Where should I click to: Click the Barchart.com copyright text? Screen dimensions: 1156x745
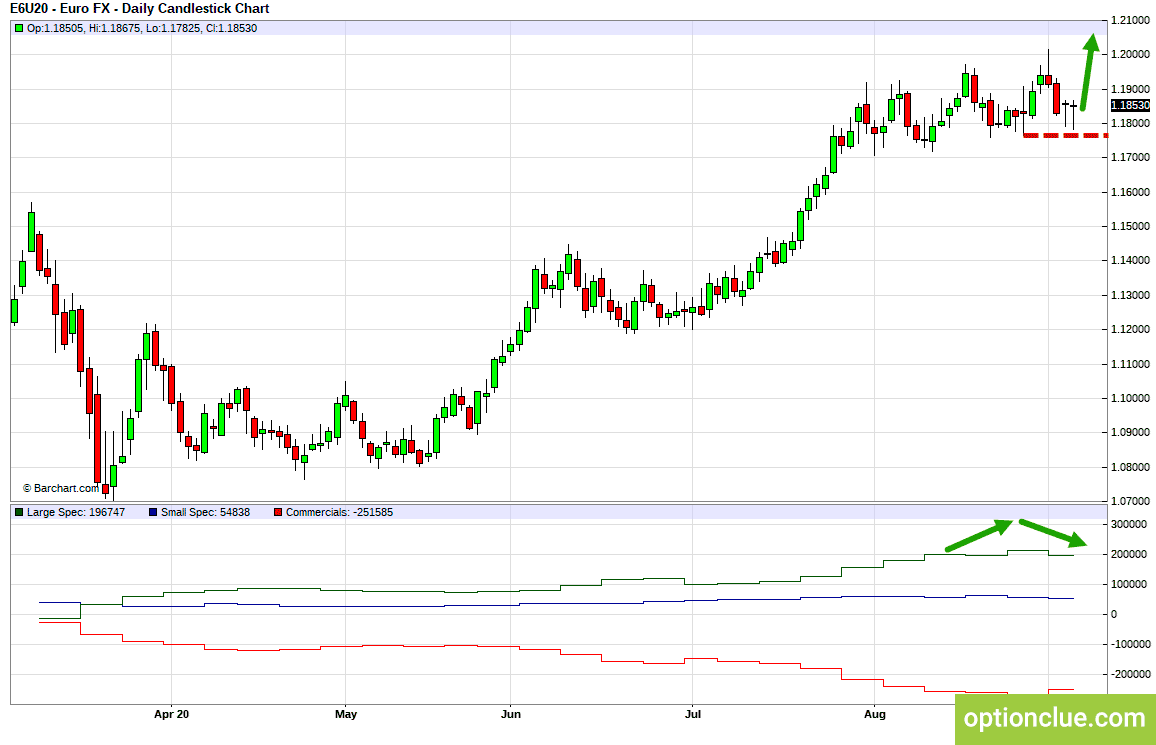coord(60,488)
